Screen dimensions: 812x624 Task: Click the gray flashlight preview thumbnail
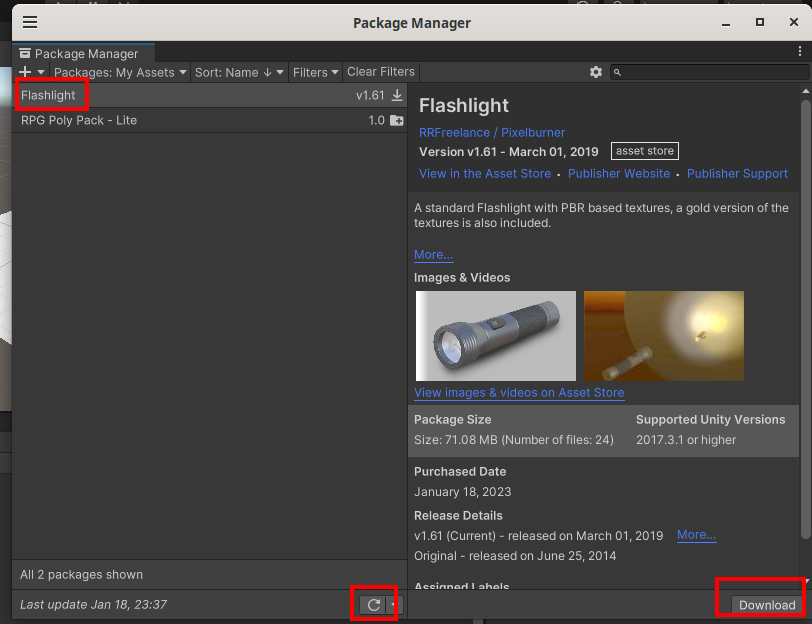click(x=495, y=335)
